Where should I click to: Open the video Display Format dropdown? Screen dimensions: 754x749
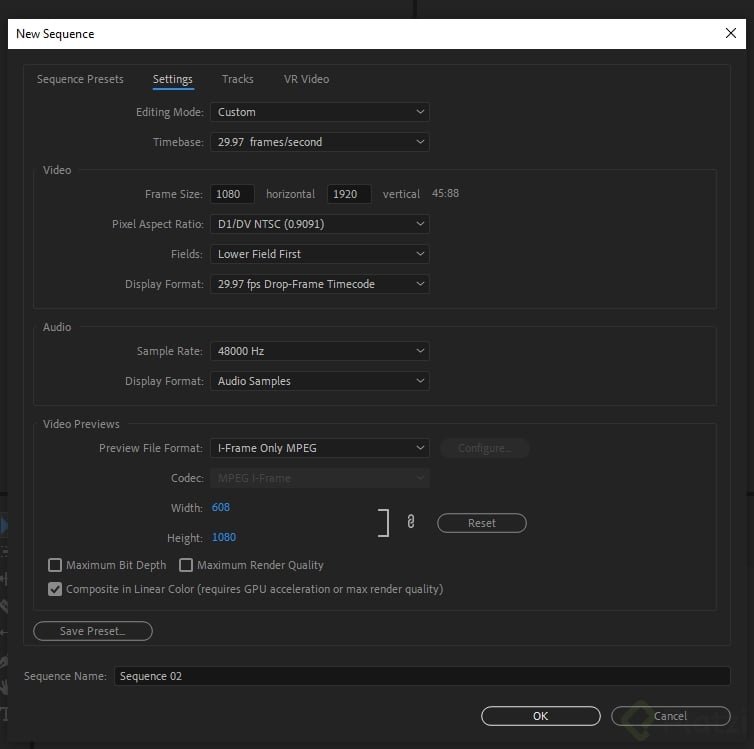[320, 284]
